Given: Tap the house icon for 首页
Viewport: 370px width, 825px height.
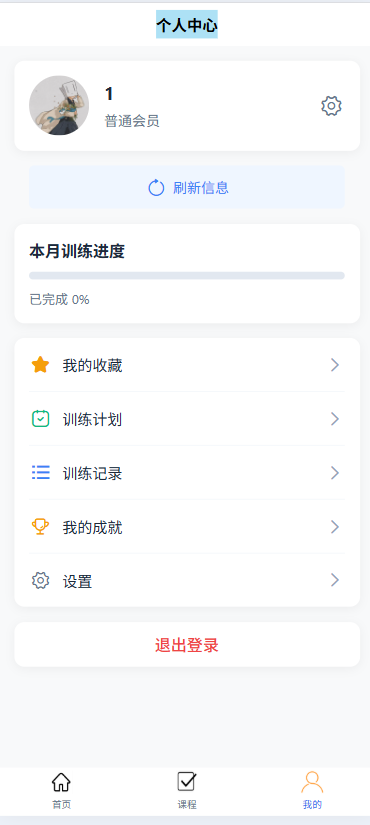Looking at the screenshot, I should point(61,782).
